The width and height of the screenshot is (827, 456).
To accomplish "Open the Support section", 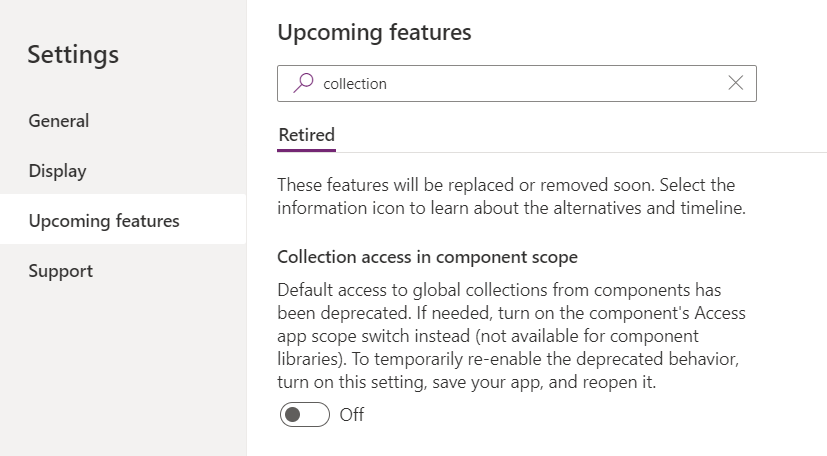I will [x=61, y=271].
